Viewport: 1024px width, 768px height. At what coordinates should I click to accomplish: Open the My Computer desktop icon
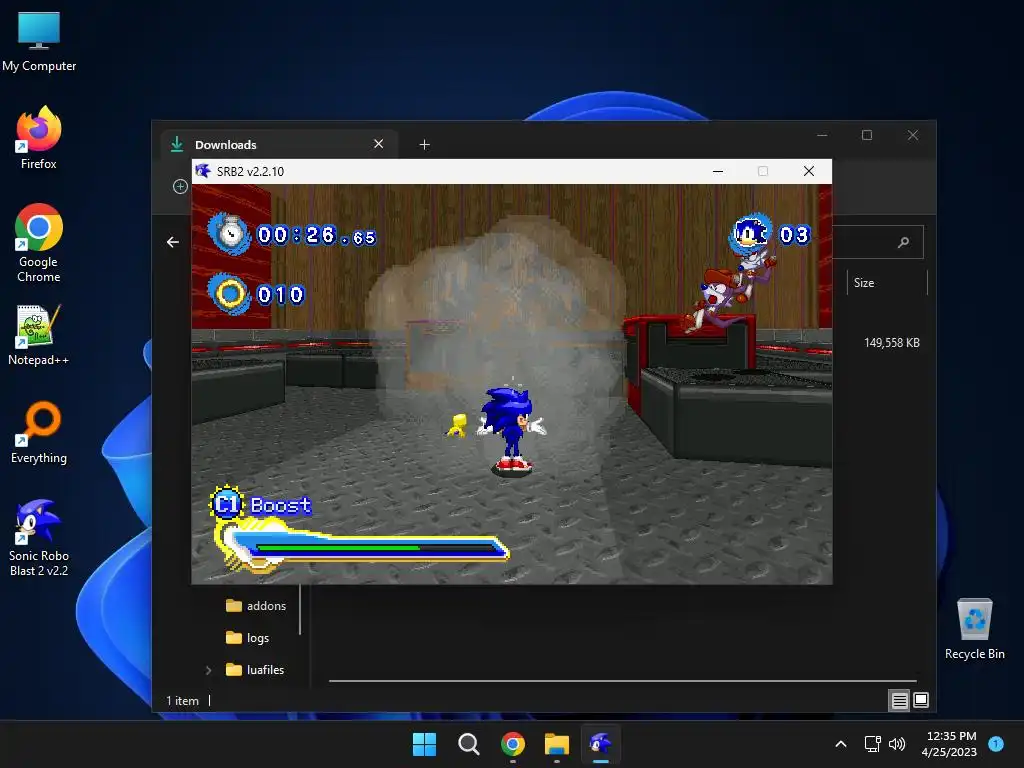coord(39,40)
